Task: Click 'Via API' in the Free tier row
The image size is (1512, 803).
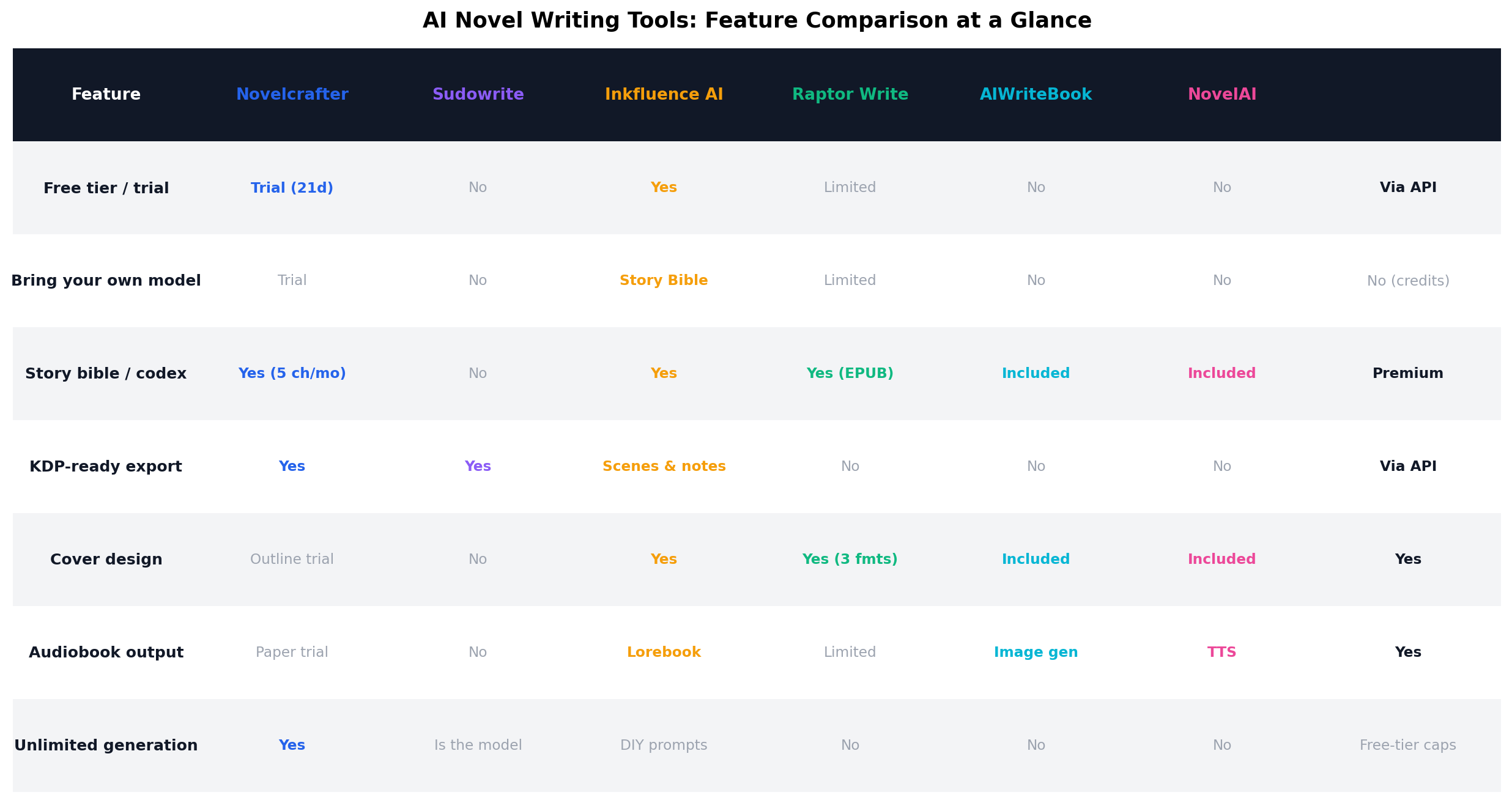Action: pos(1408,188)
